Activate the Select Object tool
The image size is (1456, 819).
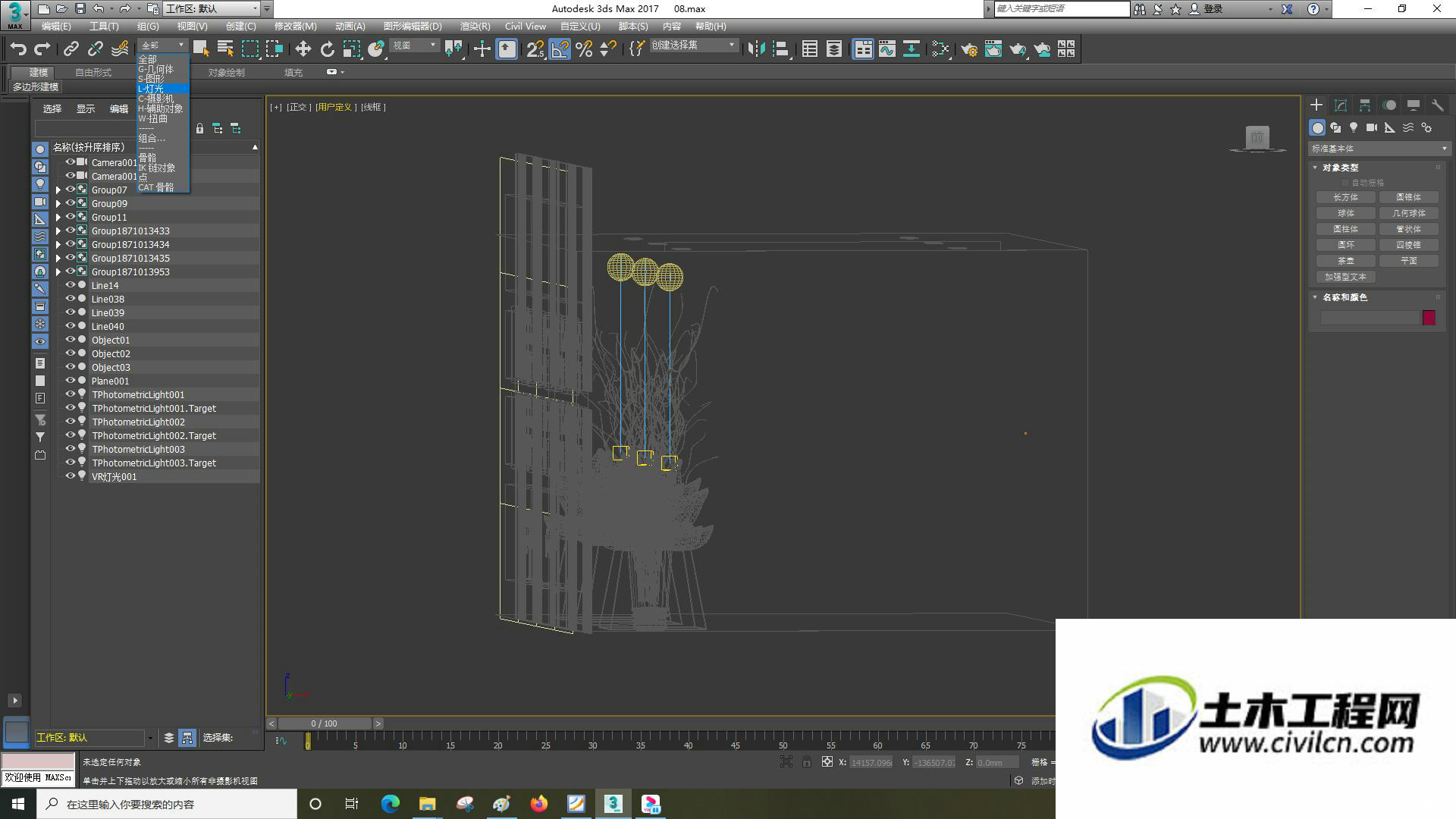coord(201,49)
